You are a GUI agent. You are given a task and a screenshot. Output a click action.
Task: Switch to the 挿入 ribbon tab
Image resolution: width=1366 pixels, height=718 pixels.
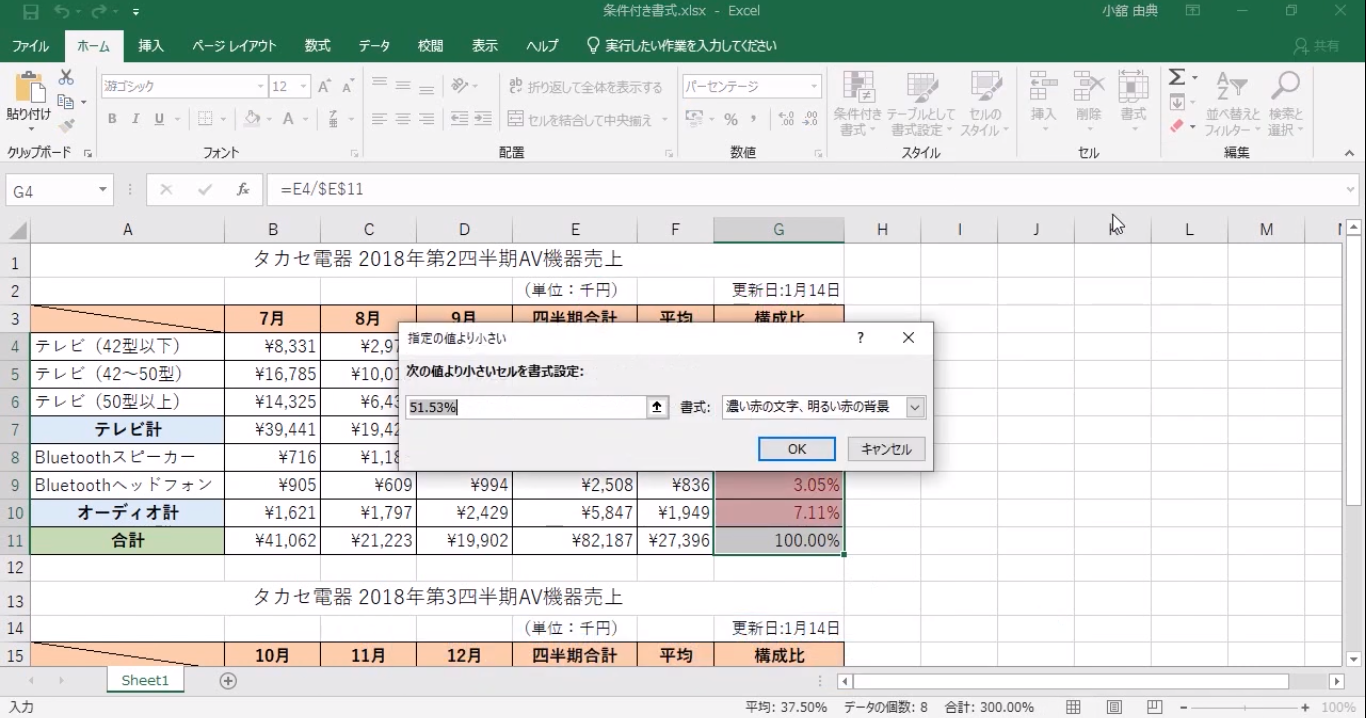pyautogui.click(x=151, y=46)
